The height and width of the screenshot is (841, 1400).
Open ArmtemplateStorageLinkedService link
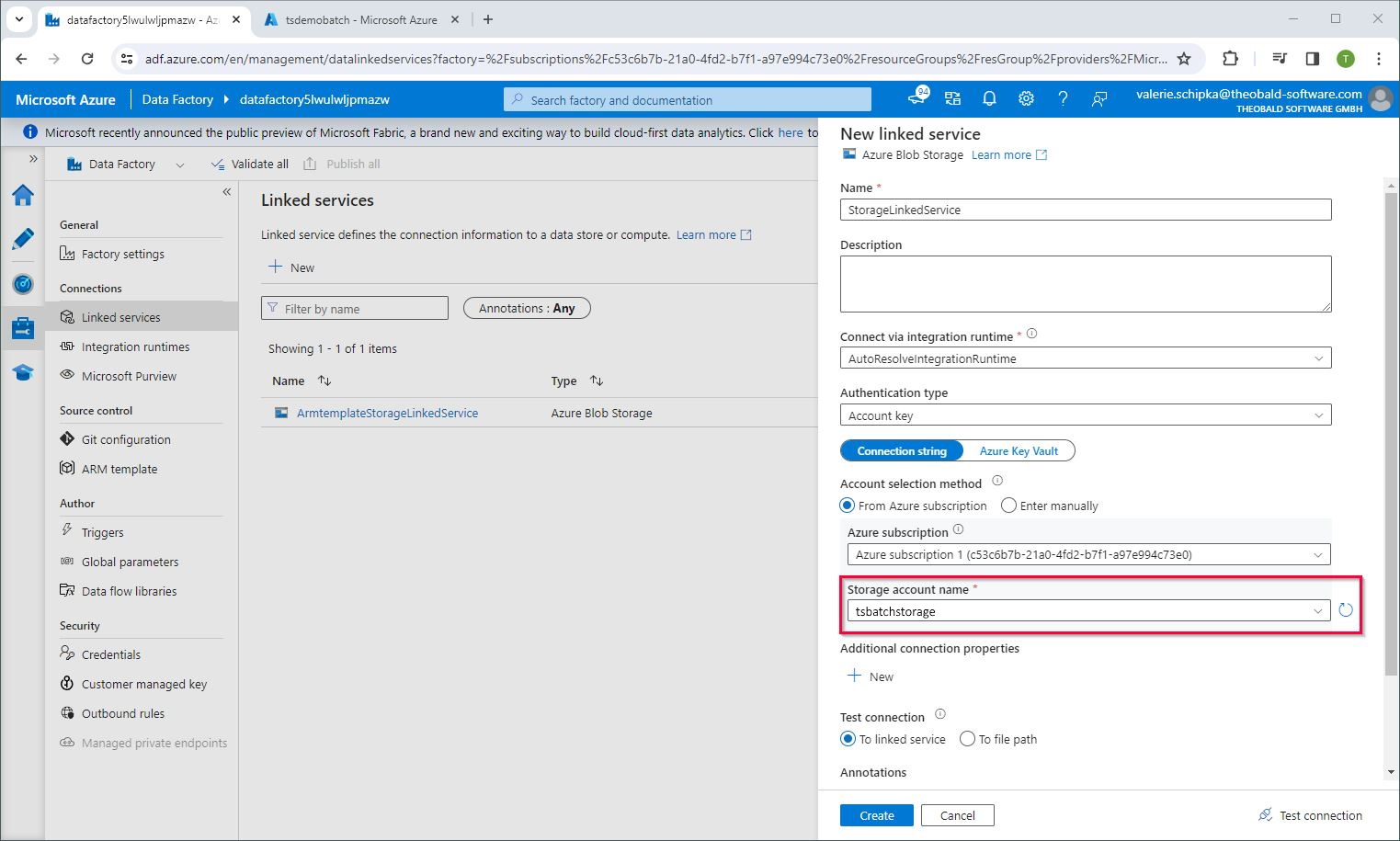pyautogui.click(x=387, y=414)
